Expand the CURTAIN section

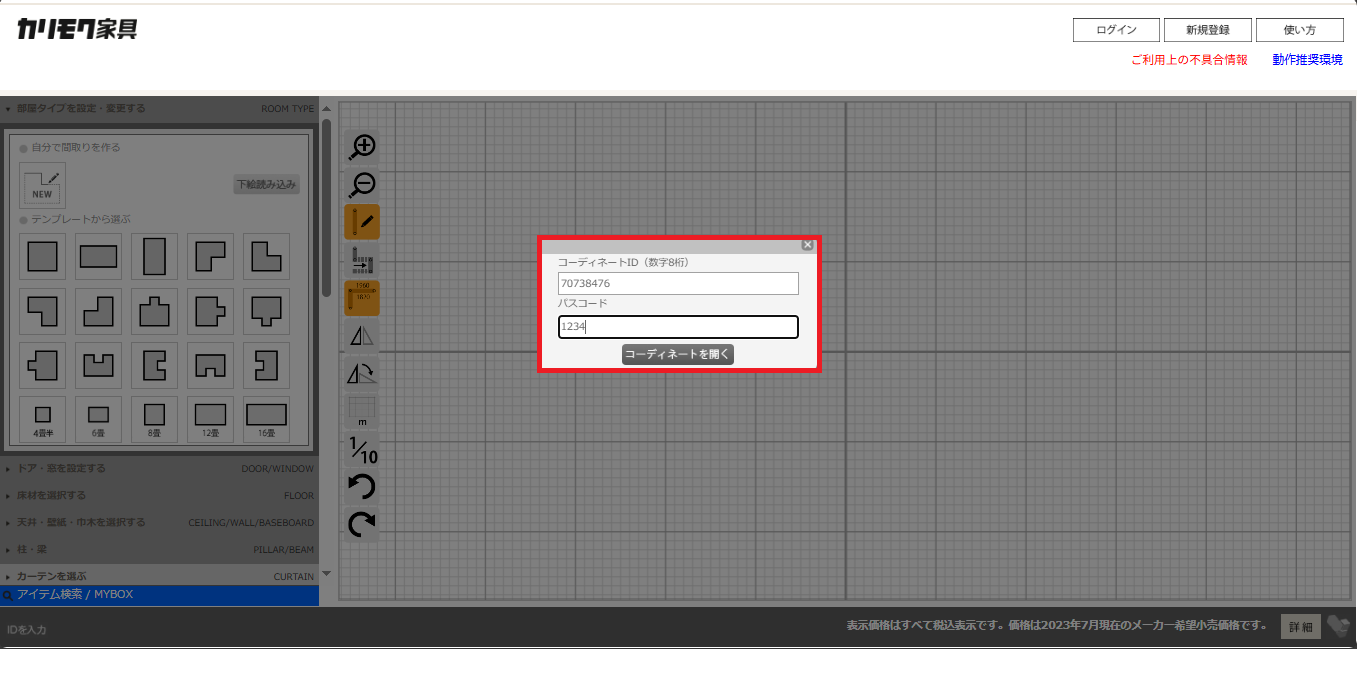click(160, 576)
